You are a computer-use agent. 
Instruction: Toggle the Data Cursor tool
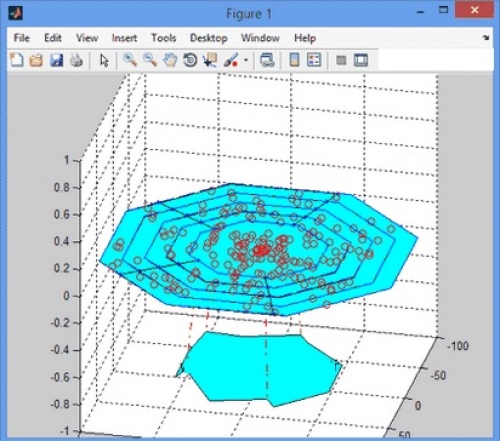coord(210,60)
